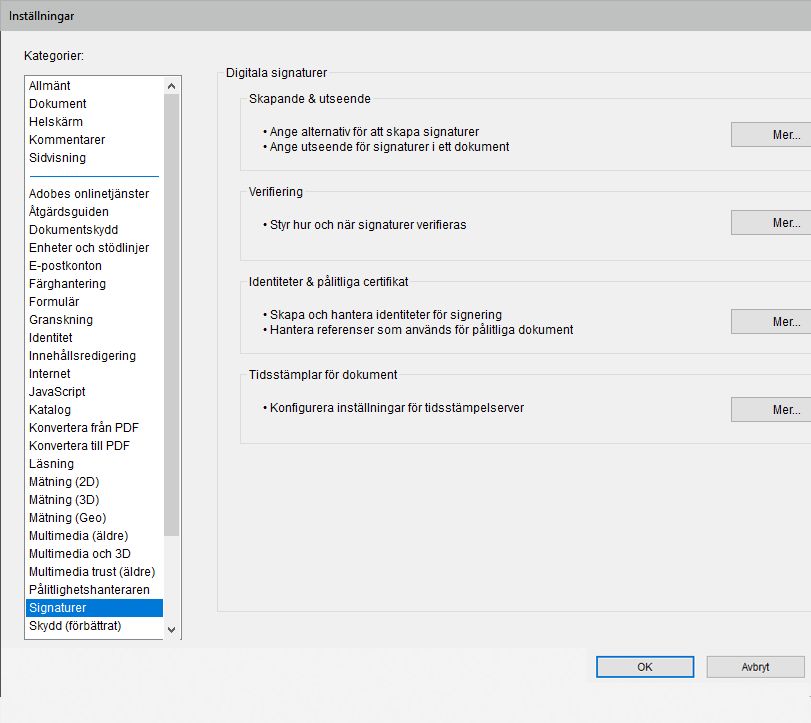Select Pålitlighetshanteraren category
Screen dimensions: 811x723
(84, 589)
